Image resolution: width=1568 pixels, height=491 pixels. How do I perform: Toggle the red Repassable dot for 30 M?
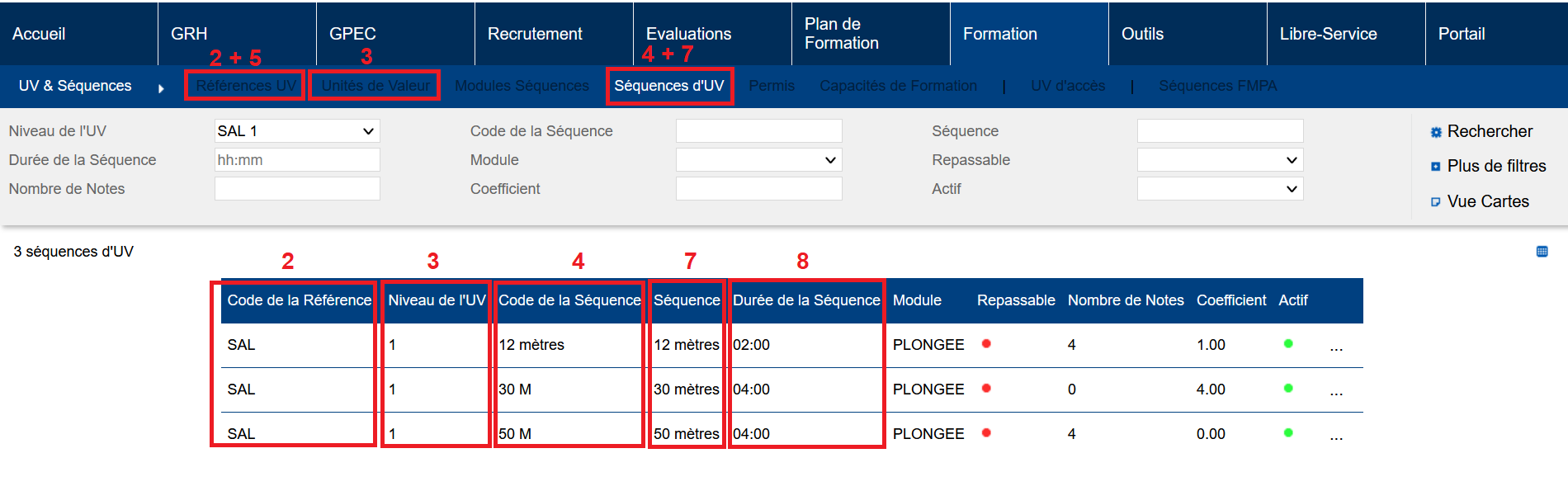coord(986,389)
